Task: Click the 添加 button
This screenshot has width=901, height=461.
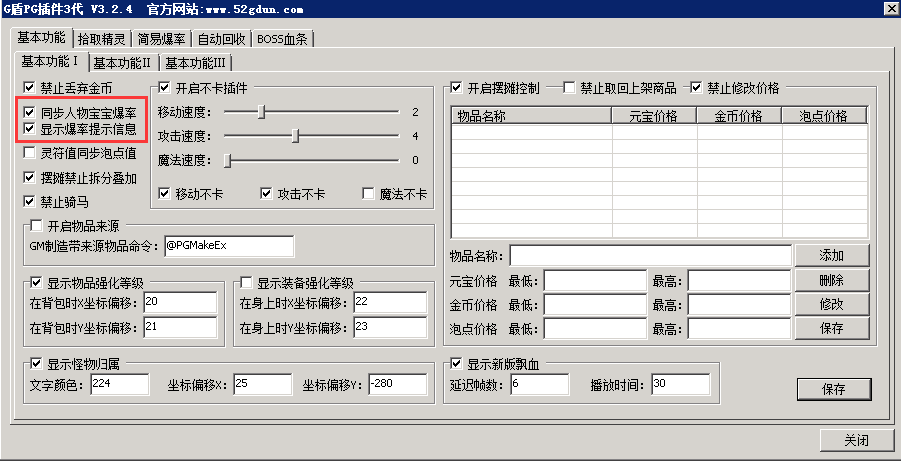Action: point(832,255)
